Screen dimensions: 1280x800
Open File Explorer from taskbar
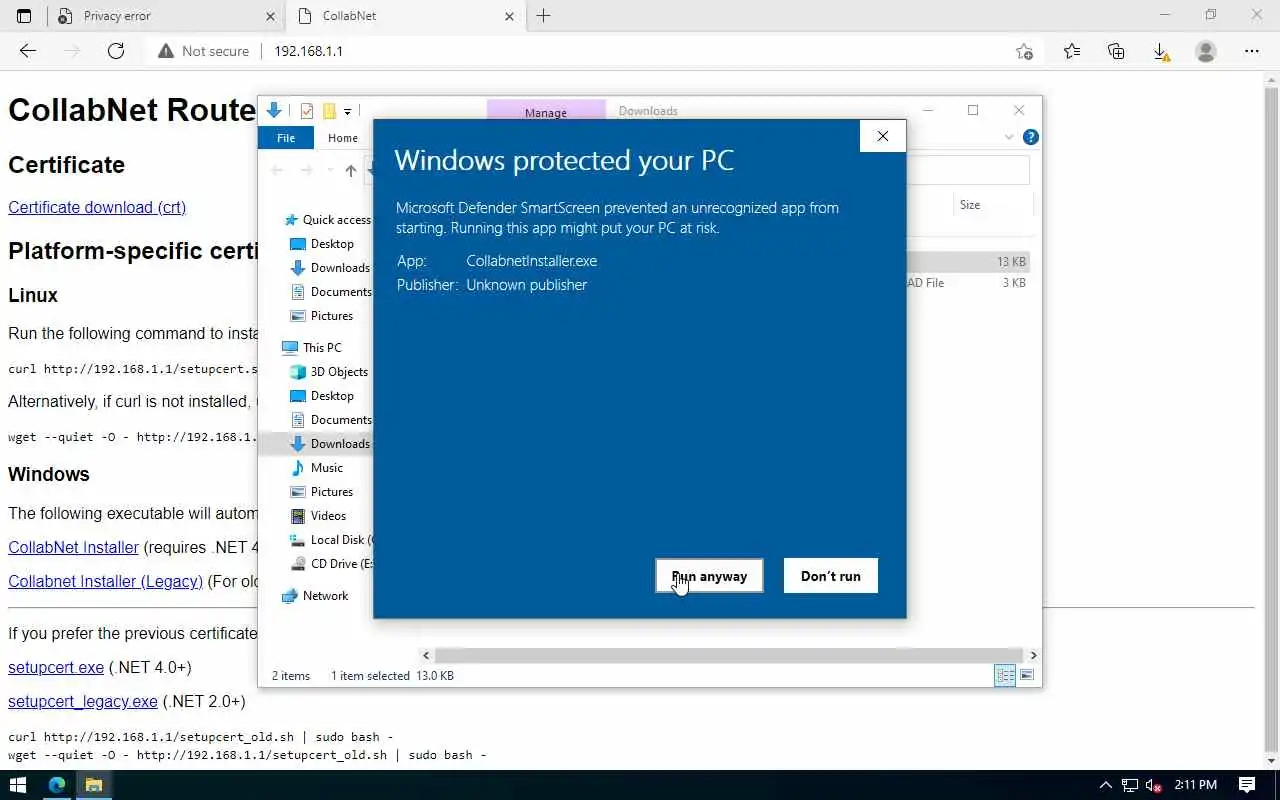pyautogui.click(x=94, y=785)
